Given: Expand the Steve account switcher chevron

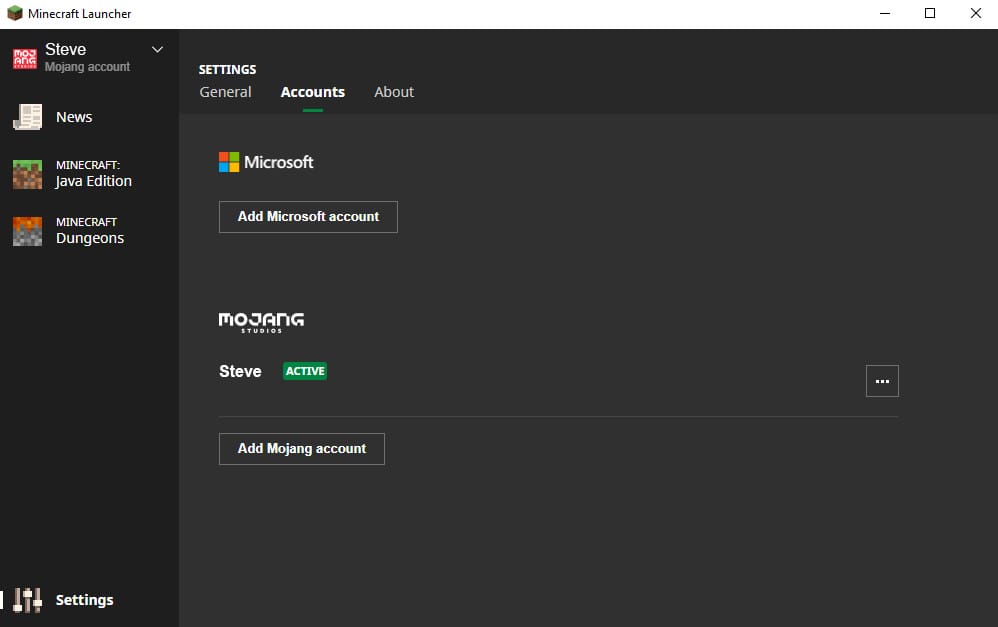Looking at the screenshot, I should click(x=157, y=49).
